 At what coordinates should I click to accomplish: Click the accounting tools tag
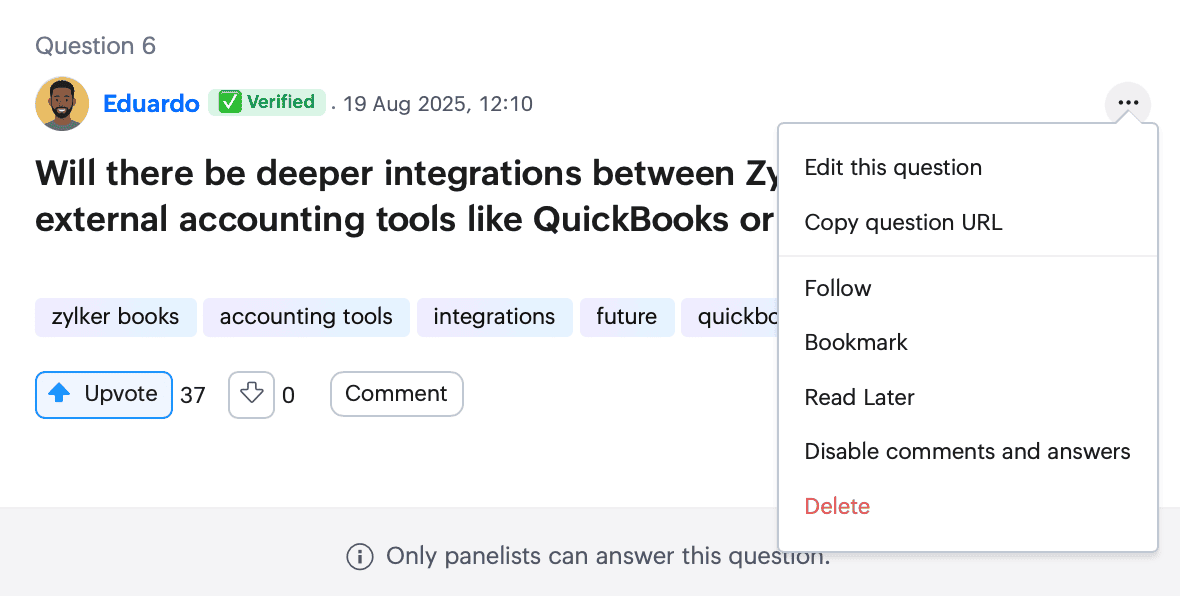[x=306, y=317]
